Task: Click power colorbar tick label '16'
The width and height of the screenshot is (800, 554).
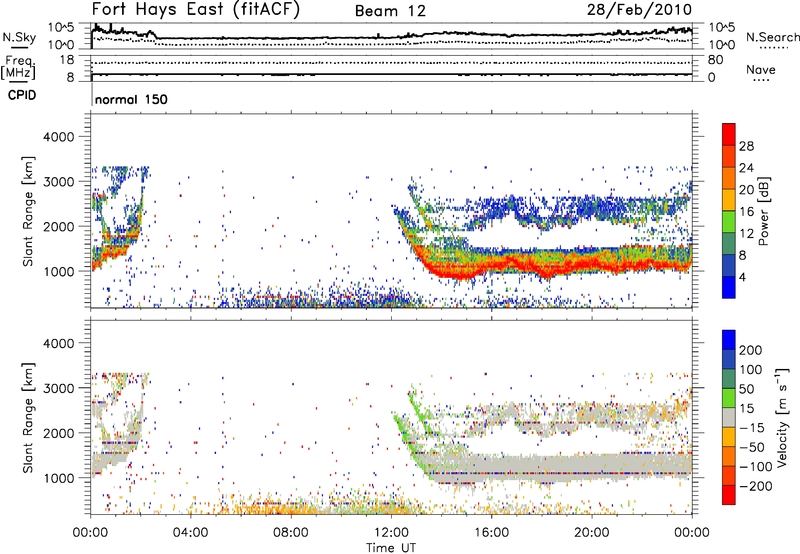Action: point(746,212)
